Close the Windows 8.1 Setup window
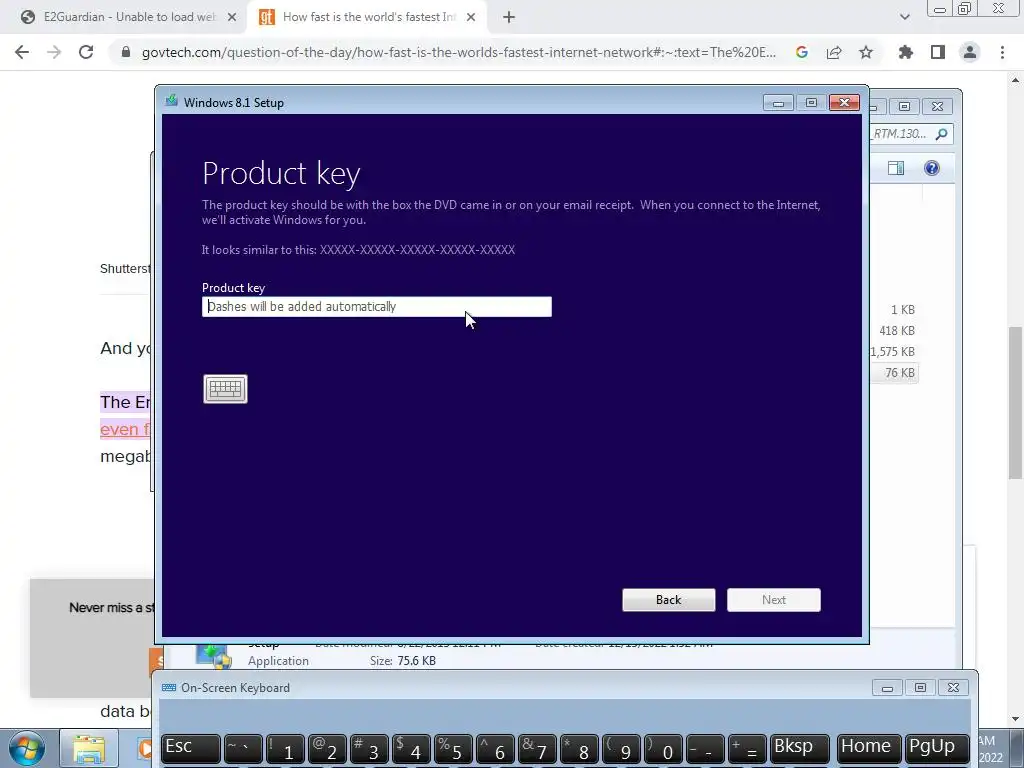1024x768 pixels. [x=844, y=103]
